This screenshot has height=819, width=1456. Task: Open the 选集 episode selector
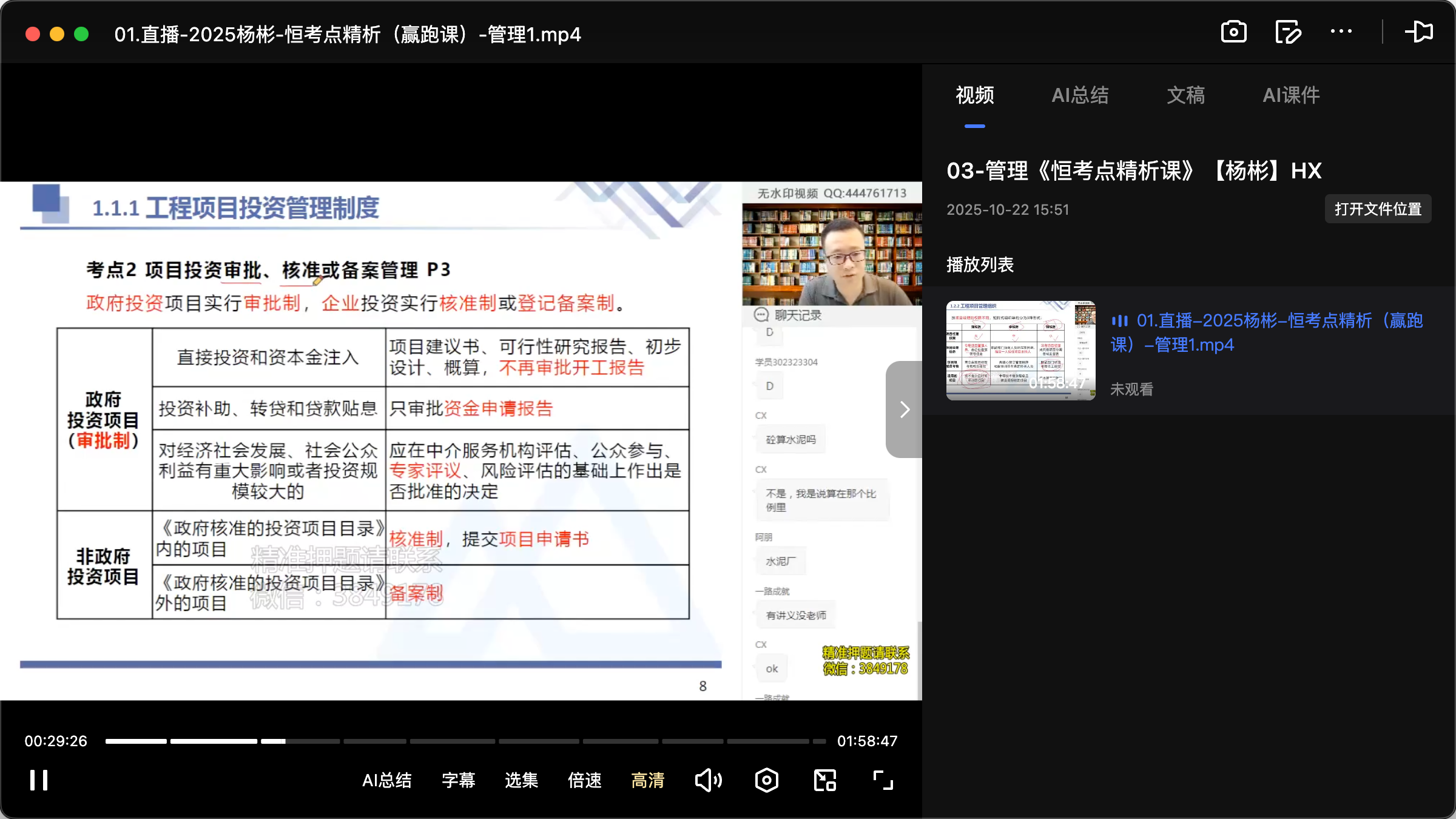tap(521, 781)
